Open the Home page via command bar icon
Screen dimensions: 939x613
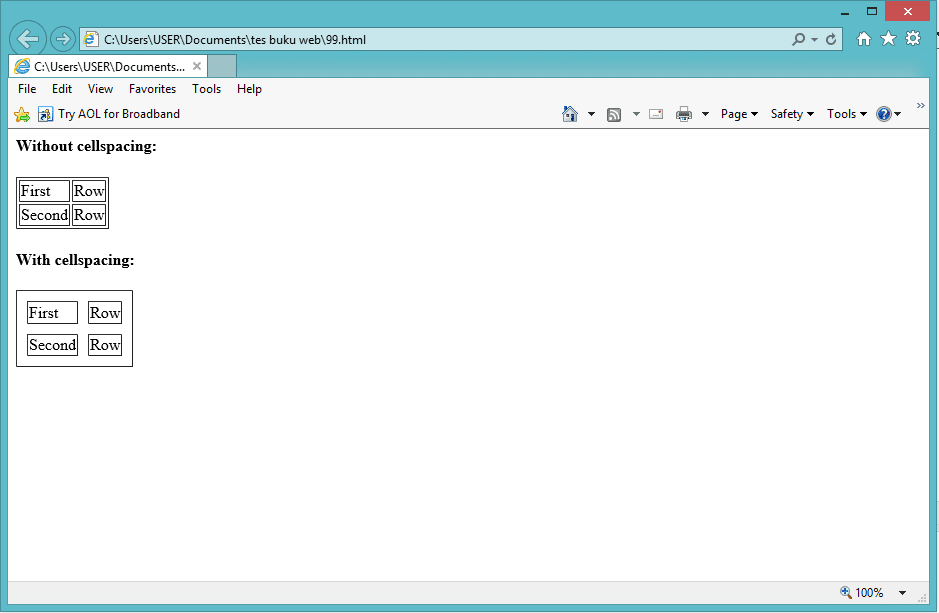(x=571, y=113)
